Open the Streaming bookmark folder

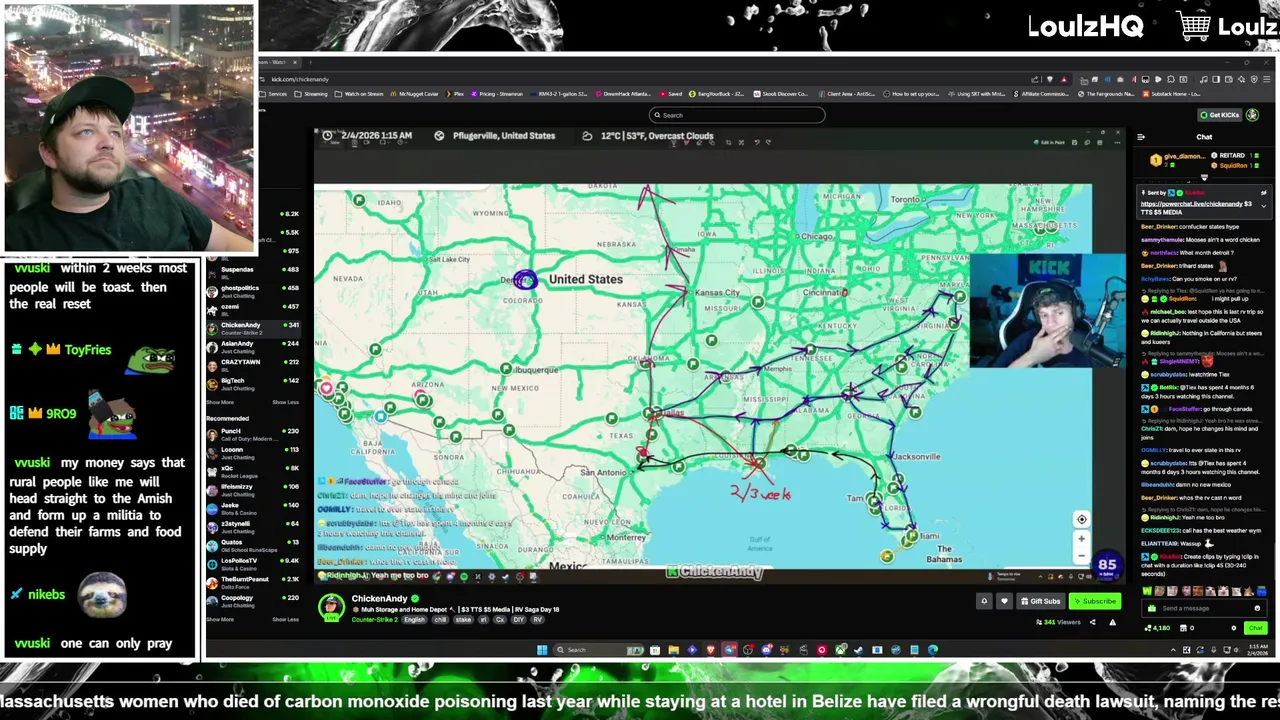[312, 94]
